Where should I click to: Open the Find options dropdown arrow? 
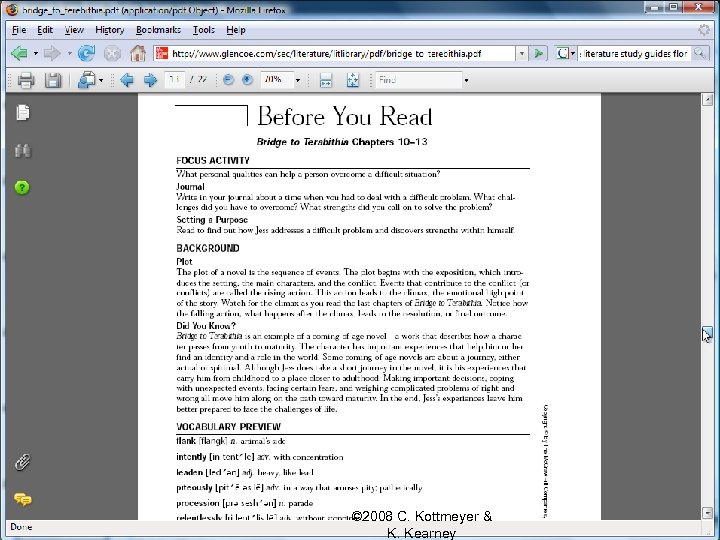pyautogui.click(x=466, y=80)
